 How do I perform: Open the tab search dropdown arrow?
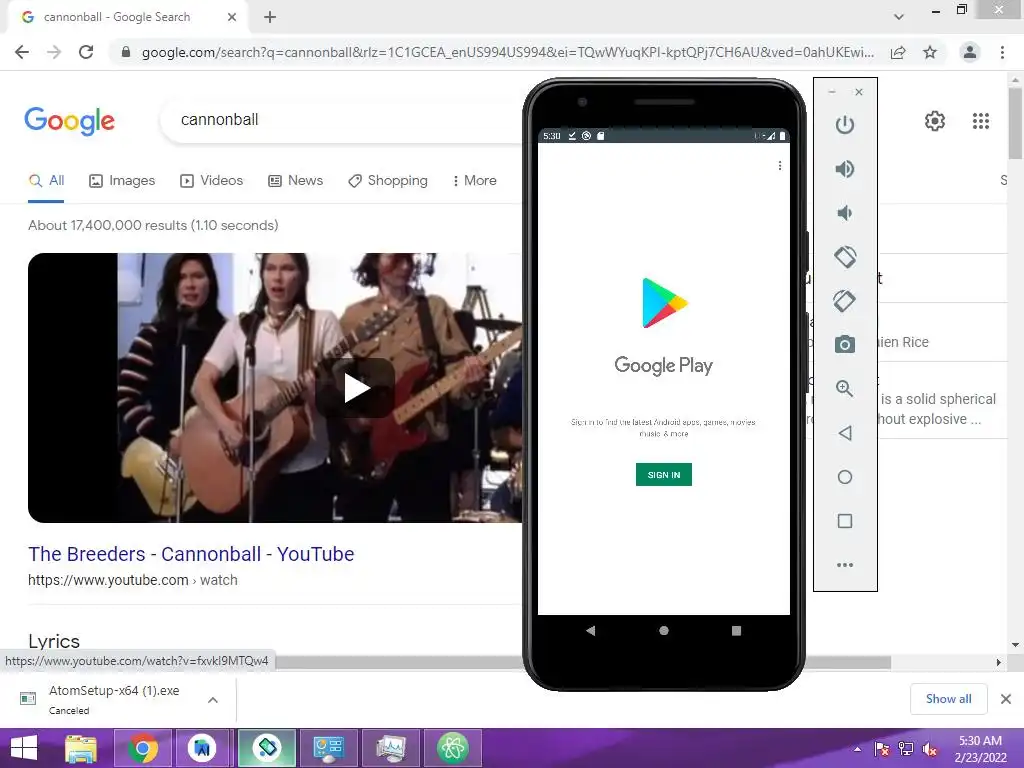899,17
